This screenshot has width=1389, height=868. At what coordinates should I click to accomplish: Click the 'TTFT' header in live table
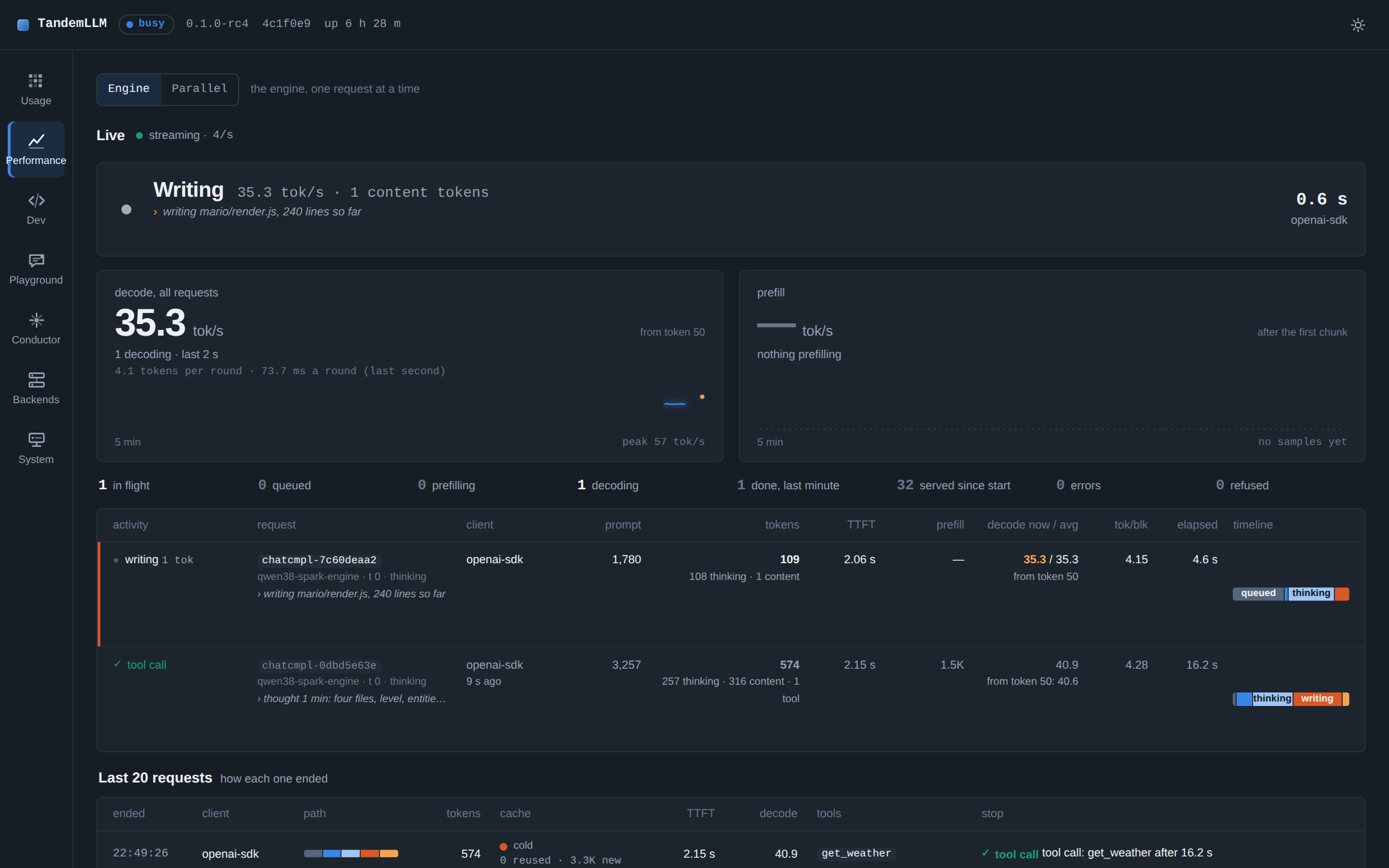tap(860, 525)
